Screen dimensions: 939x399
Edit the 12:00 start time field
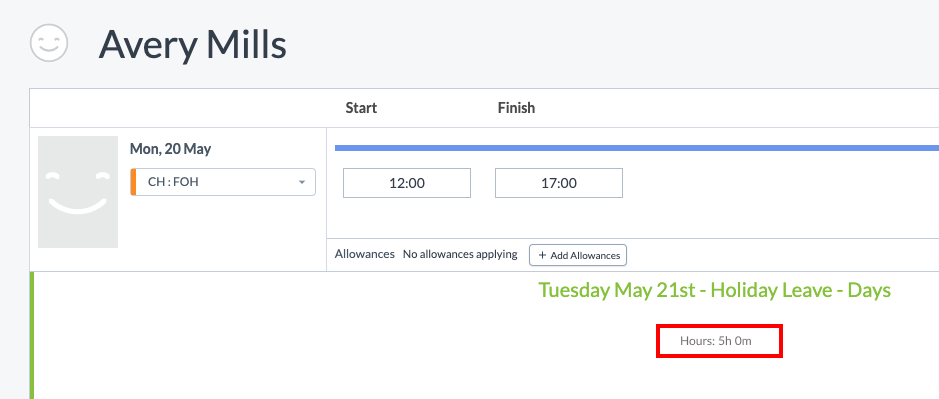pos(407,183)
